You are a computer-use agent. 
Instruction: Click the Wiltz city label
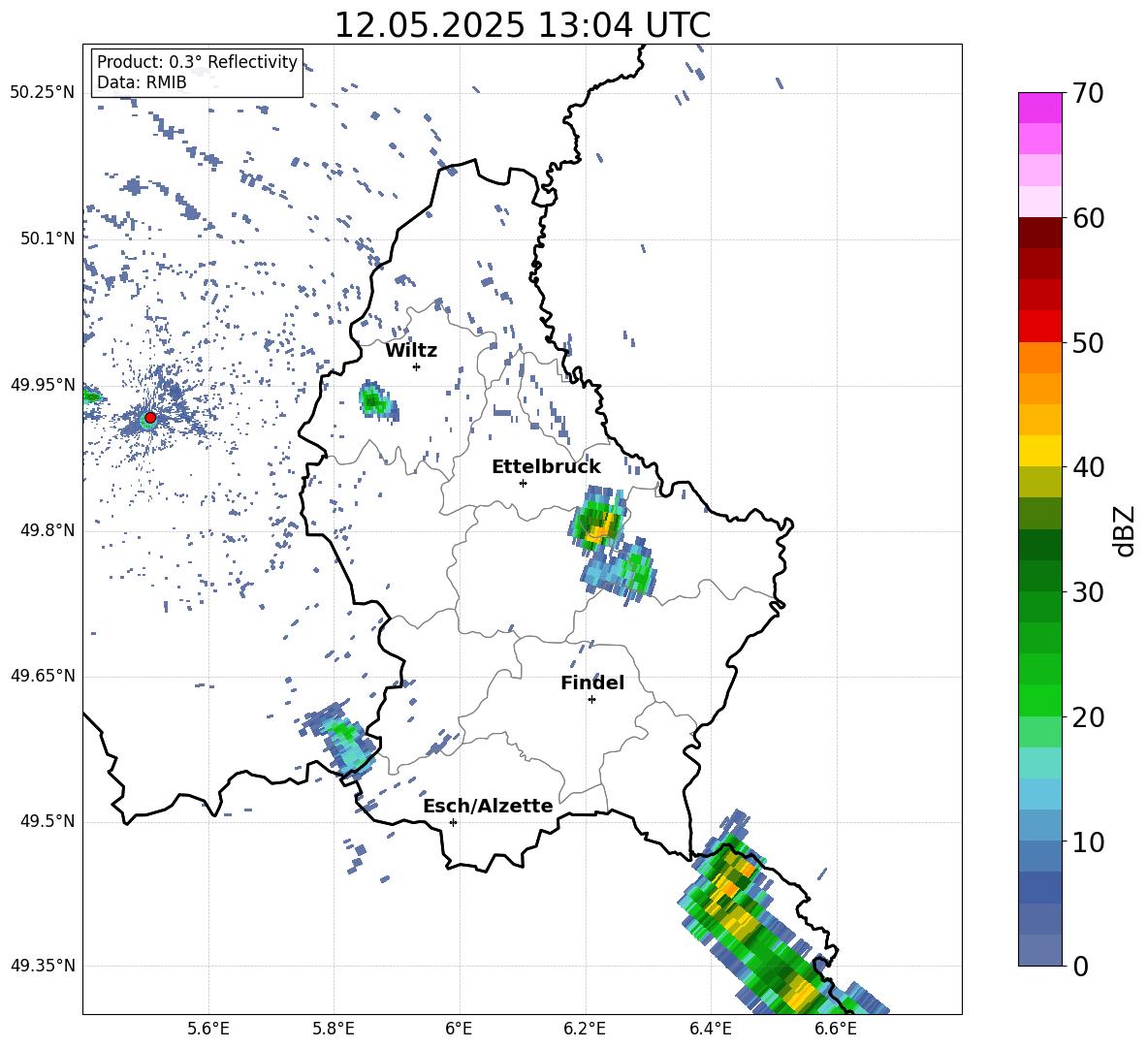click(411, 351)
